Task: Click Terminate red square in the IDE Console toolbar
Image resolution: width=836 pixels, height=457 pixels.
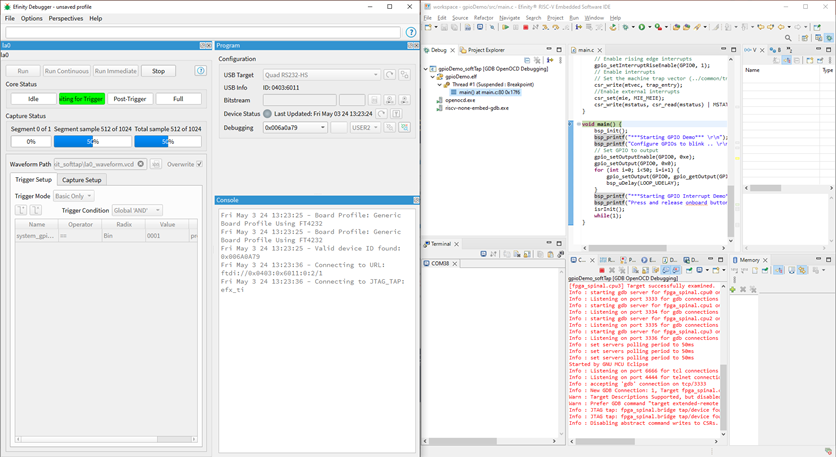Action: click(x=602, y=270)
